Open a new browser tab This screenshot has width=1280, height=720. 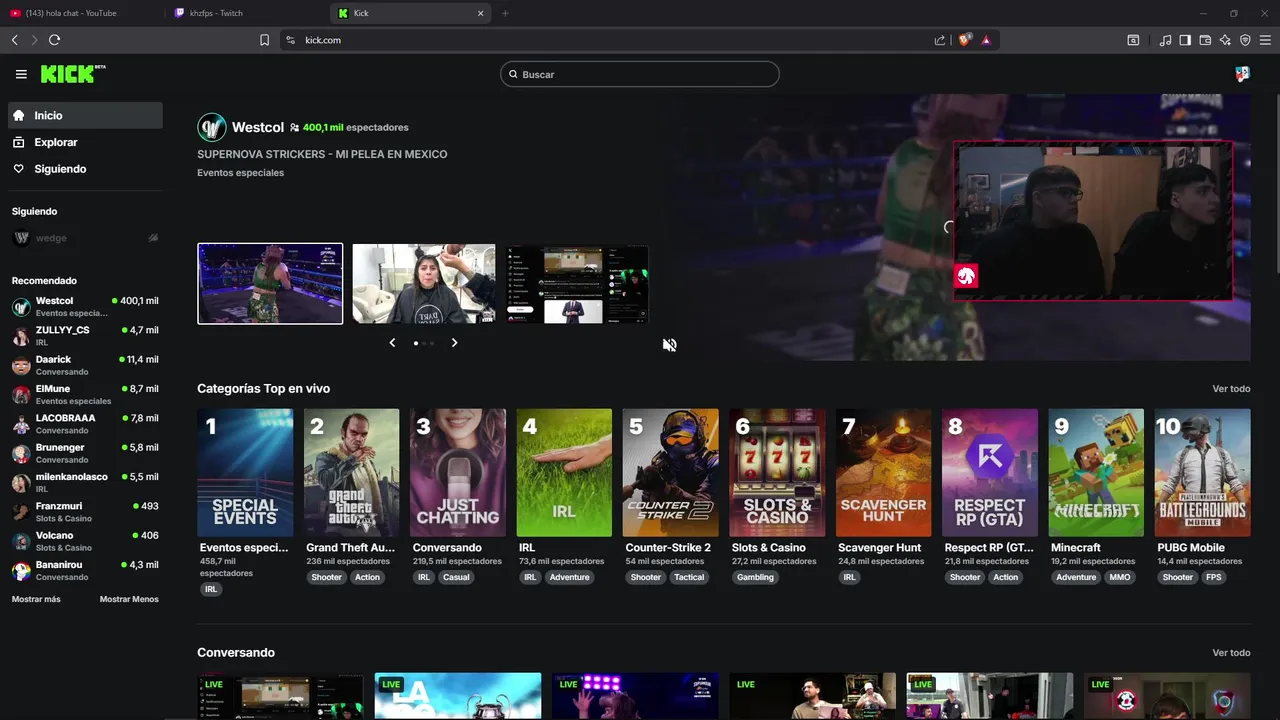click(x=505, y=13)
